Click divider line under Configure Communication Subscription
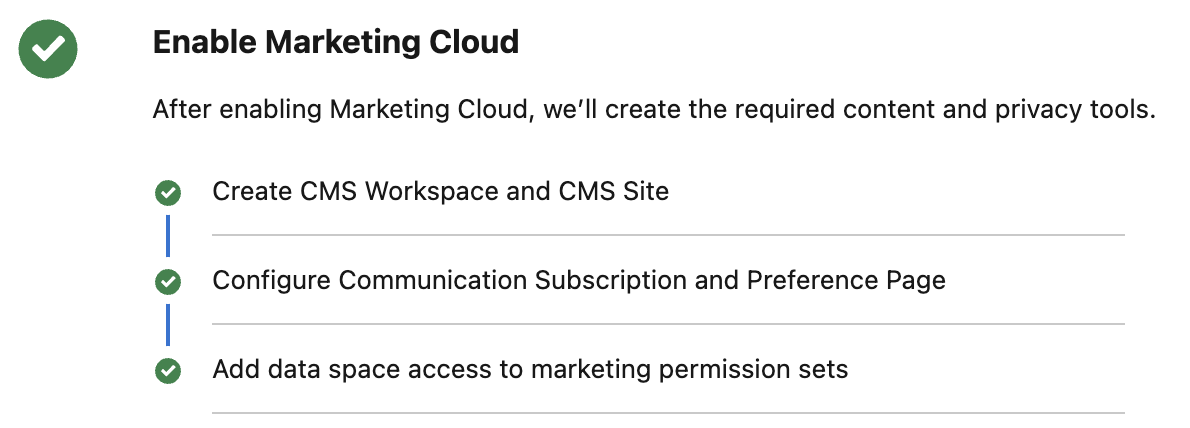1190x428 pixels. tap(668, 324)
